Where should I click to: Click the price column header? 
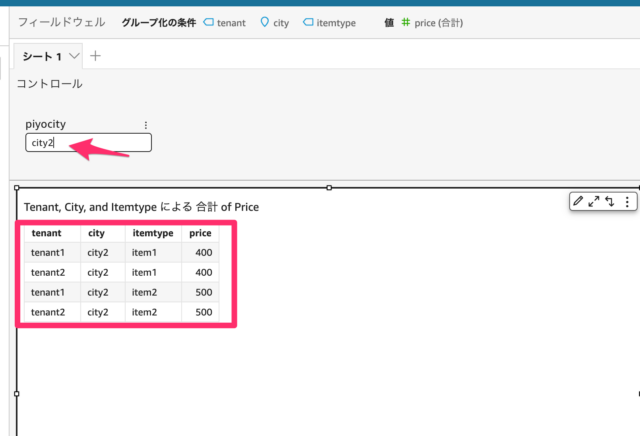(x=200, y=233)
